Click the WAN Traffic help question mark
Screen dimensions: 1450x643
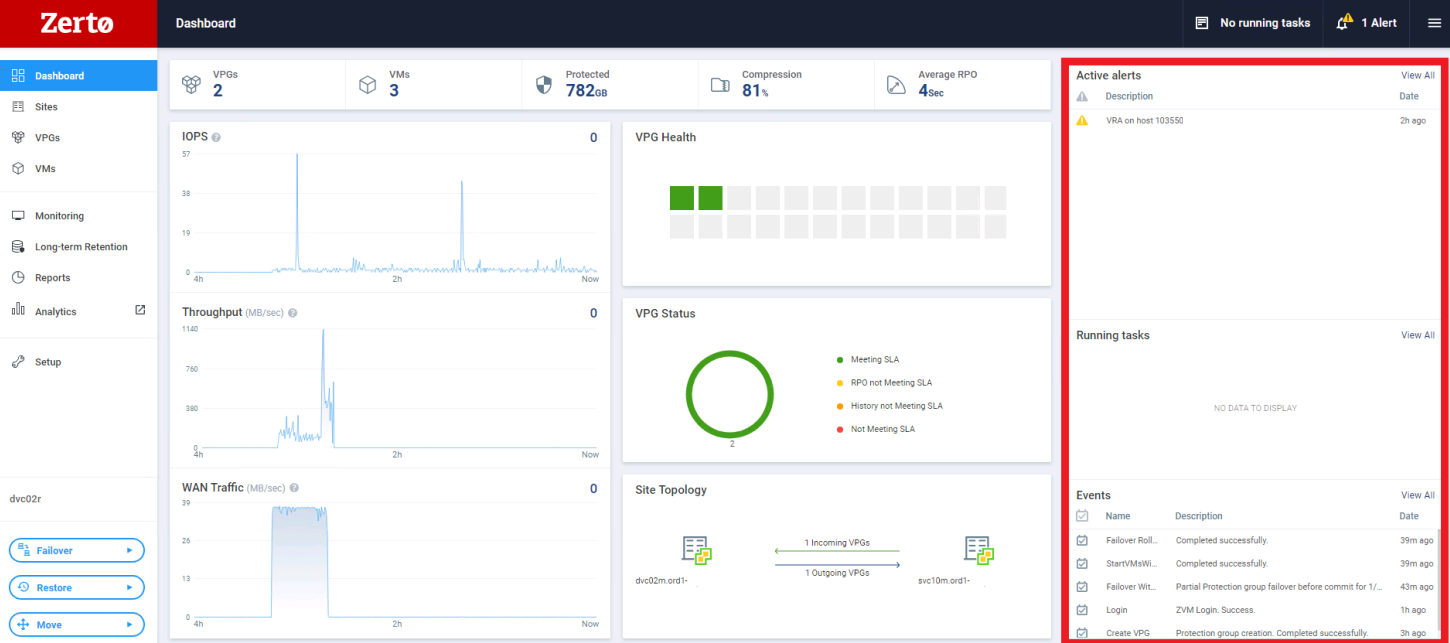294,488
